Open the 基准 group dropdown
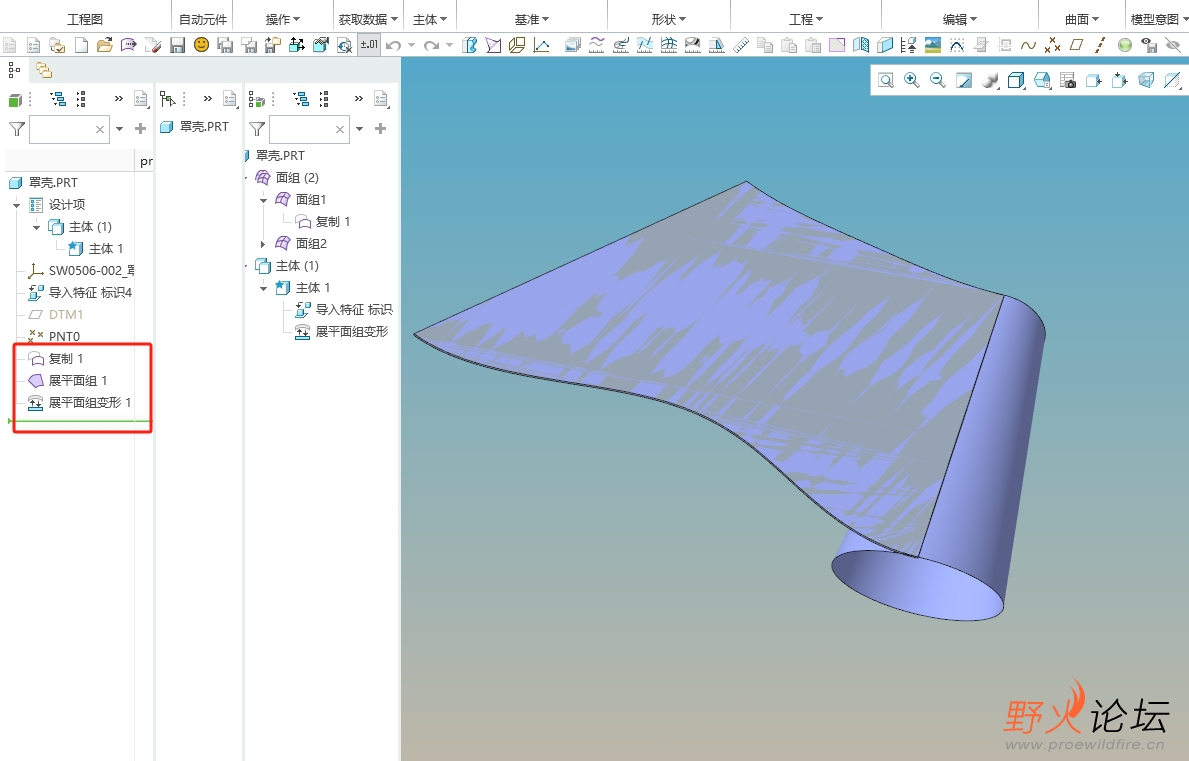The height and width of the screenshot is (761, 1189). pos(532,19)
